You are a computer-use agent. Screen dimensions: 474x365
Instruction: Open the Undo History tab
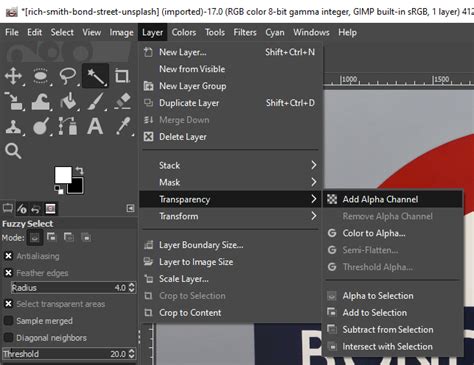click(x=35, y=209)
